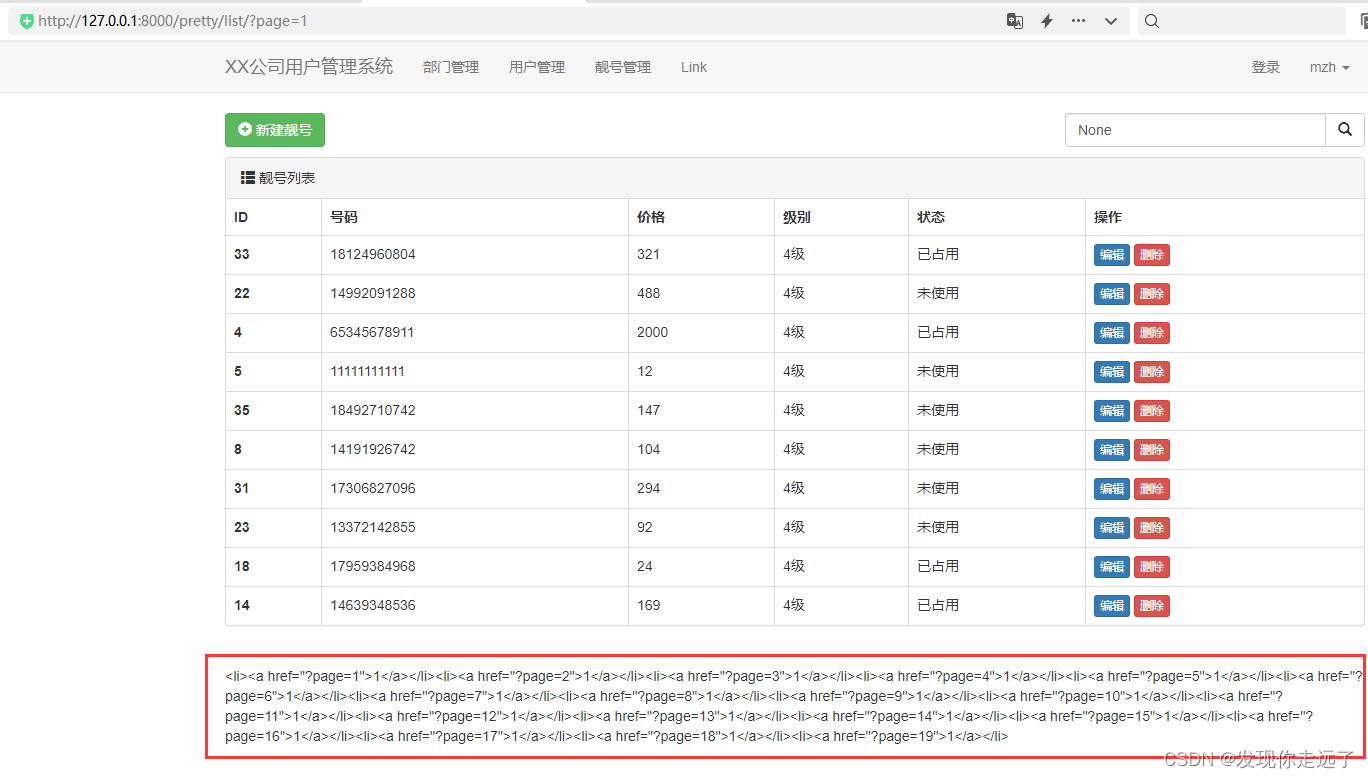This screenshot has width=1368, height=778.
Task: Click the browser search magnifier icon
Action: [x=1152, y=21]
